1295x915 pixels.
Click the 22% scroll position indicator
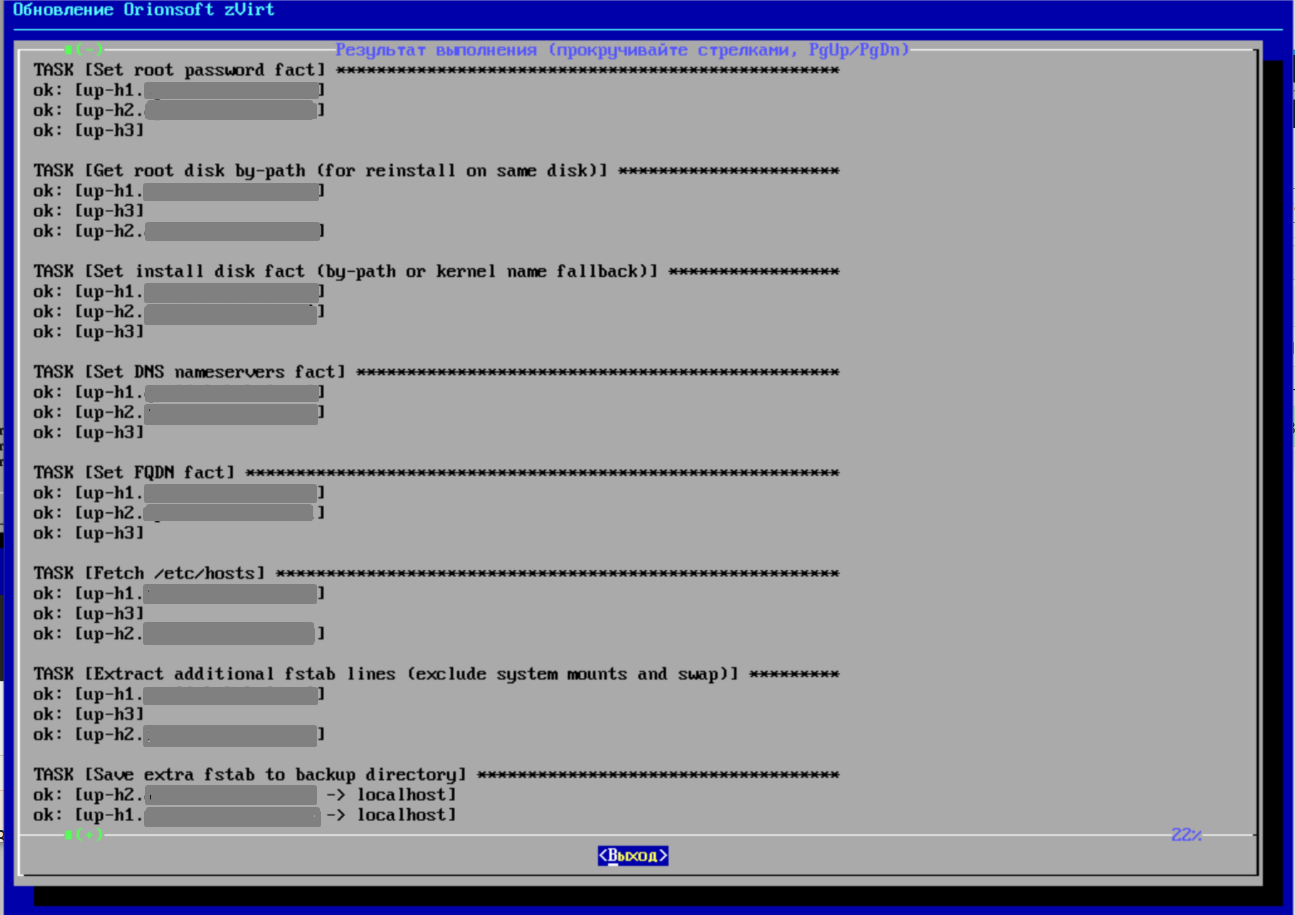click(x=1186, y=835)
